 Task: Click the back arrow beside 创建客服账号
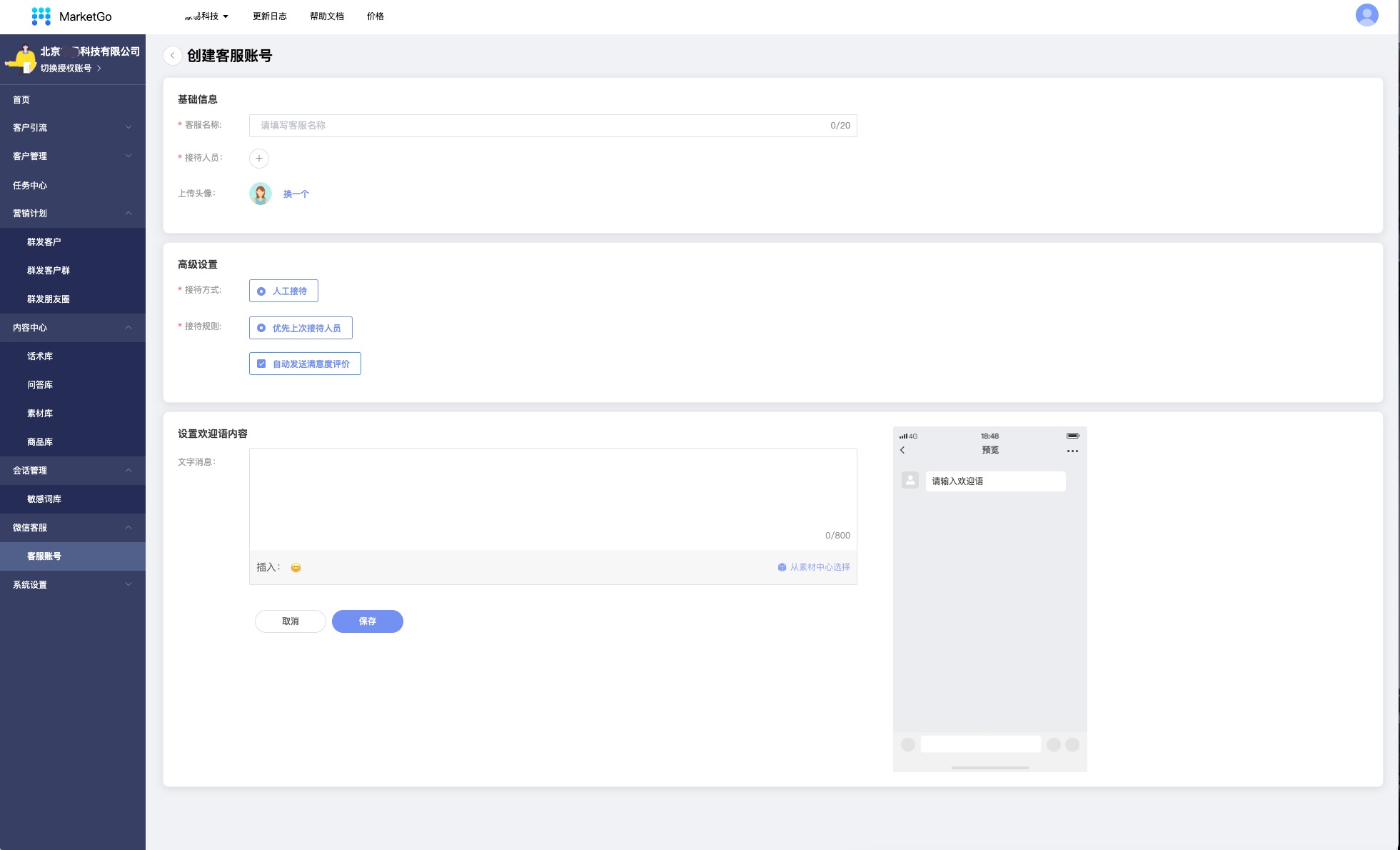172,56
